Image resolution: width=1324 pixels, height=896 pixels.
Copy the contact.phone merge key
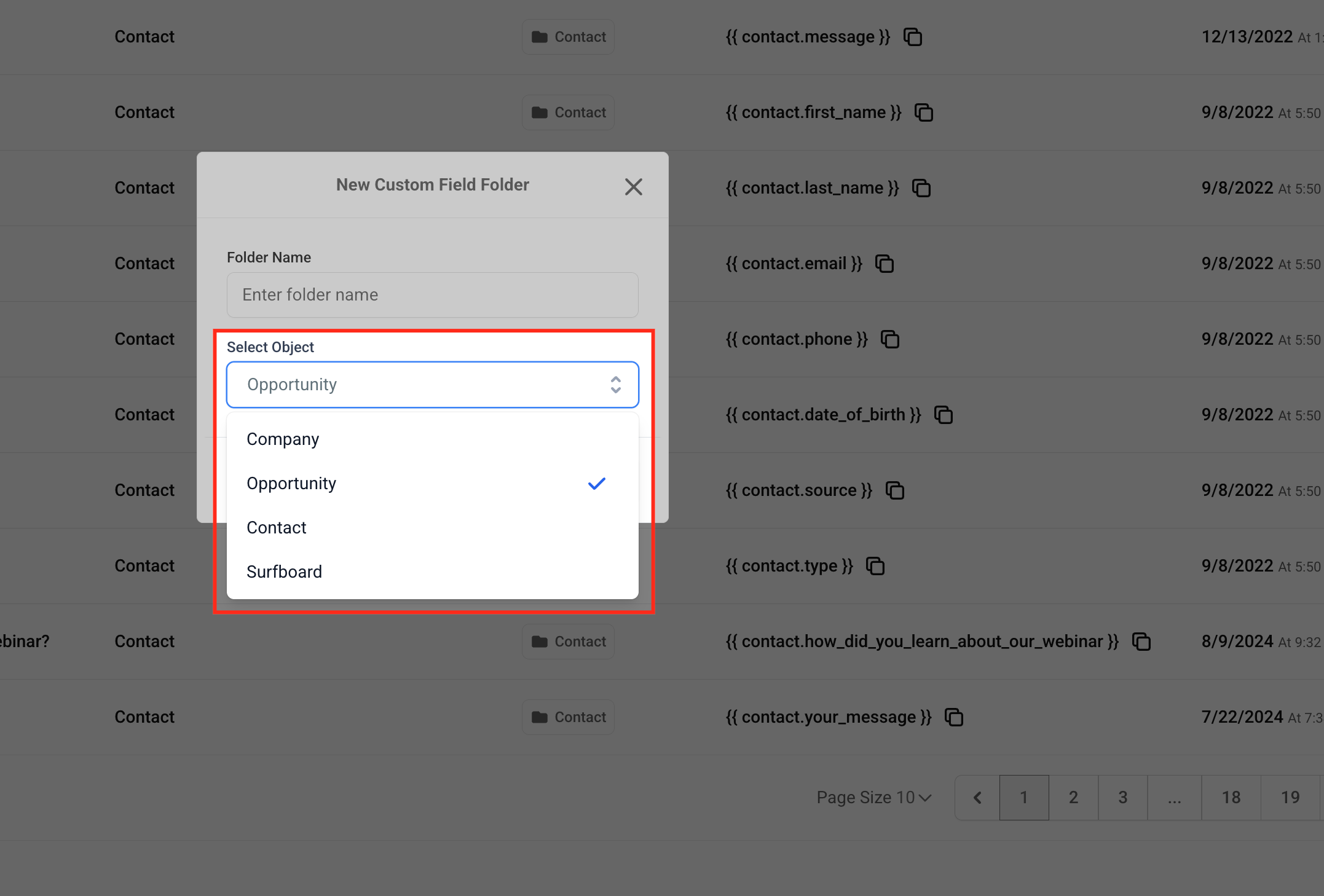point(890,339)
